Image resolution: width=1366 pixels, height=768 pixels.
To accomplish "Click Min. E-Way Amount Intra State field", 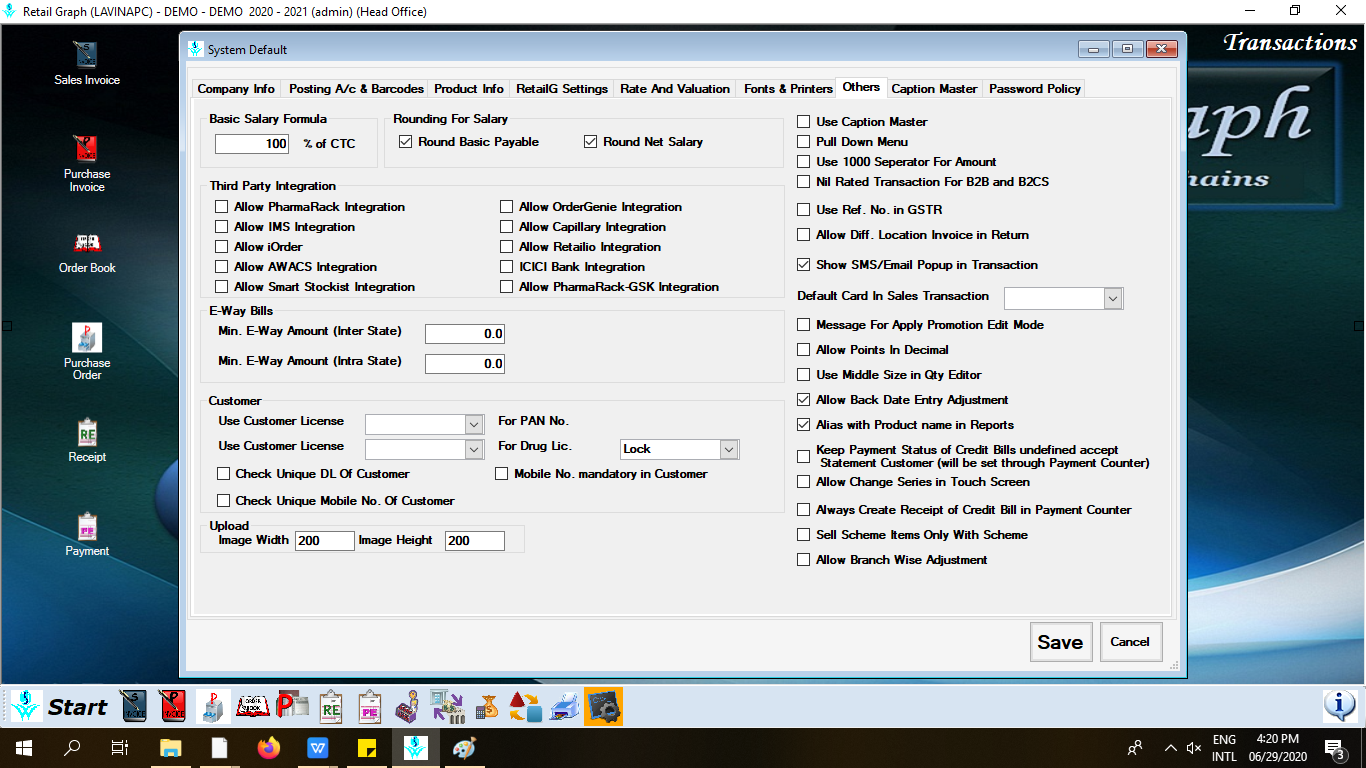I will coord(465,364).
